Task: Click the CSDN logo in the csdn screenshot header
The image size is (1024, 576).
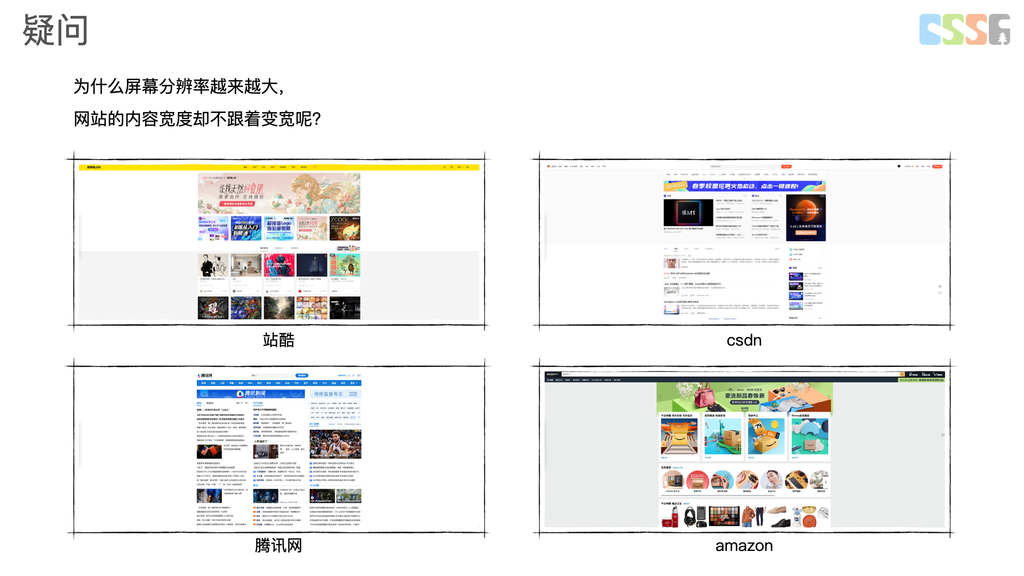Action: pyautogui.click(x=551, y=166)
